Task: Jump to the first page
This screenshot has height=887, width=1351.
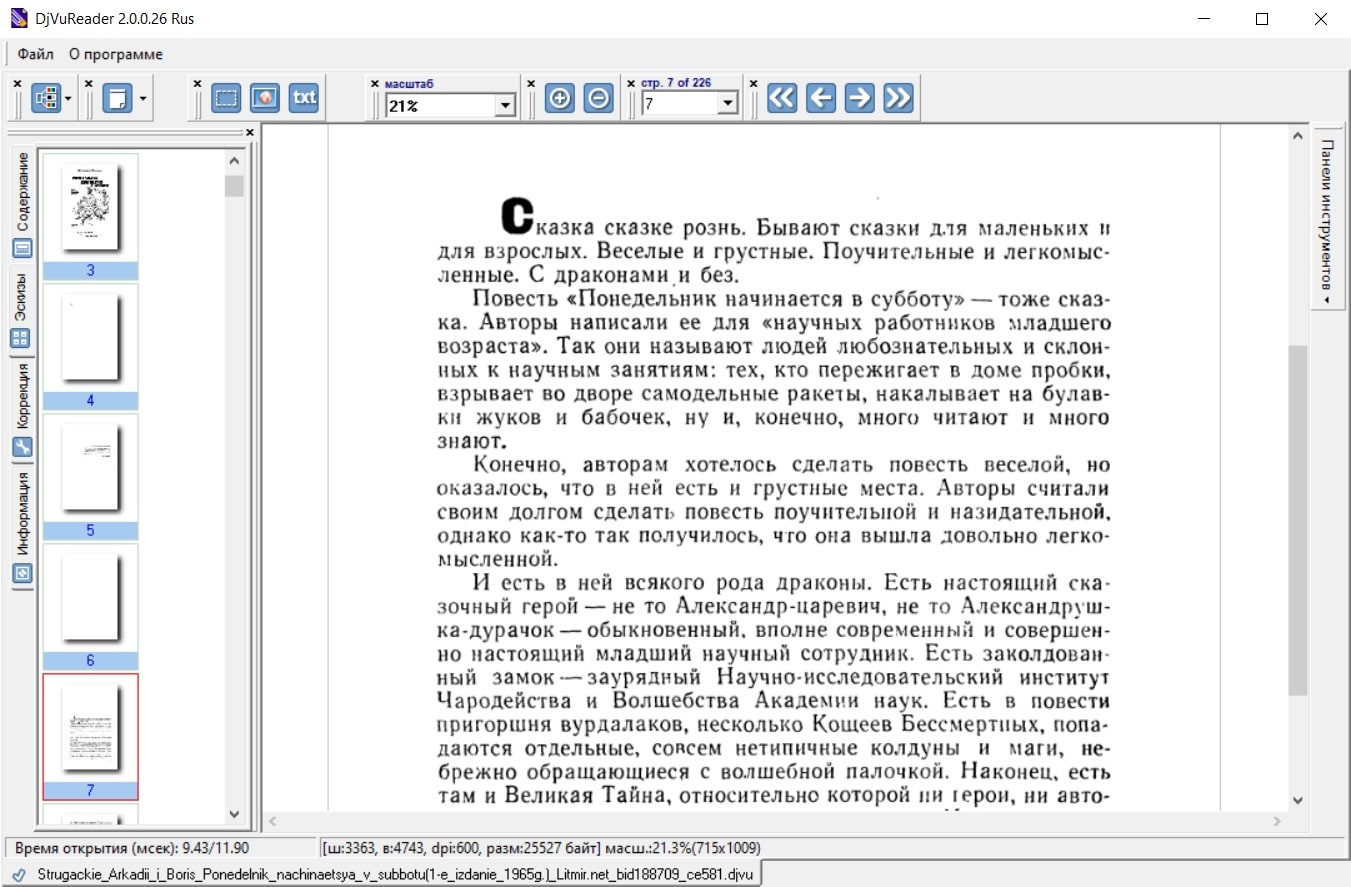Action: pos(782,98)
